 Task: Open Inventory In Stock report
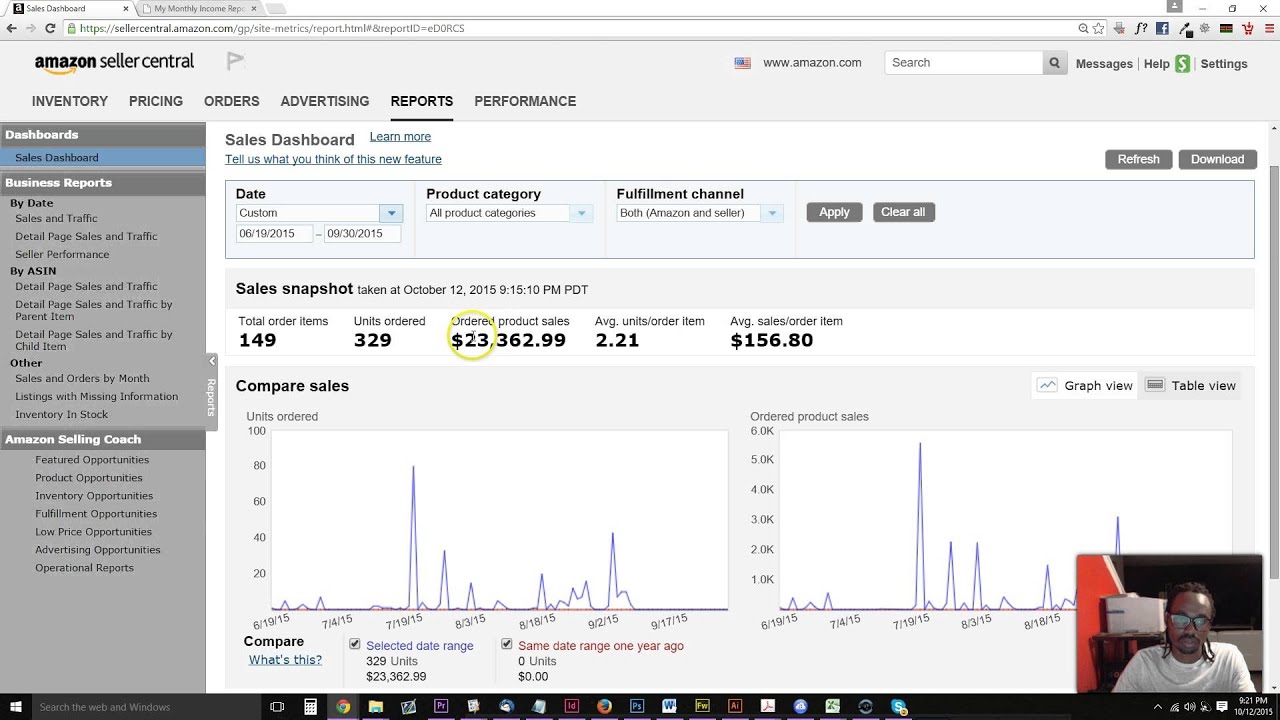pos(61,414)
